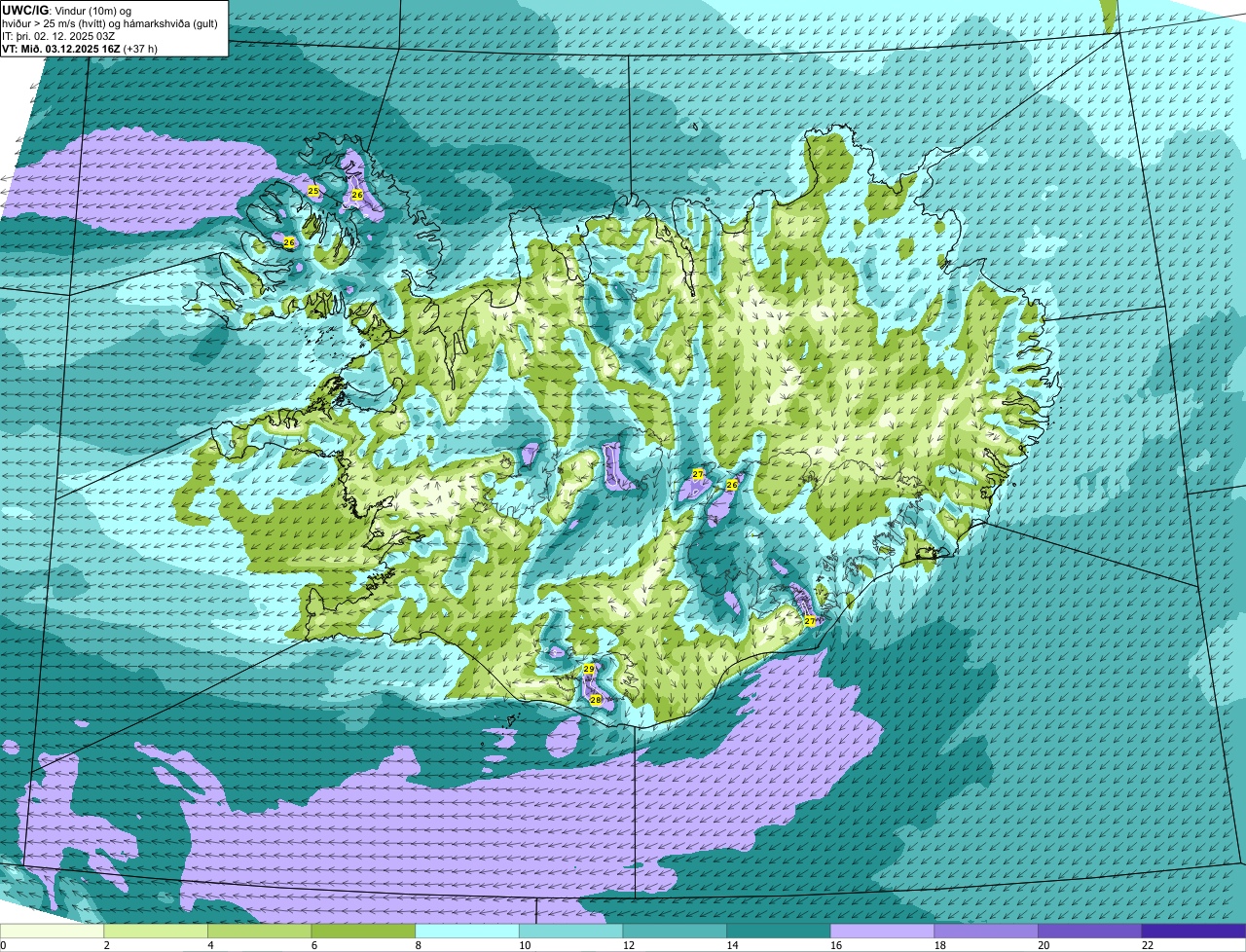Pick the 16–18 m/s light lavender legend swatch
The width and height of the screenshot is (1246, 952).
click(x=882, y=931)
